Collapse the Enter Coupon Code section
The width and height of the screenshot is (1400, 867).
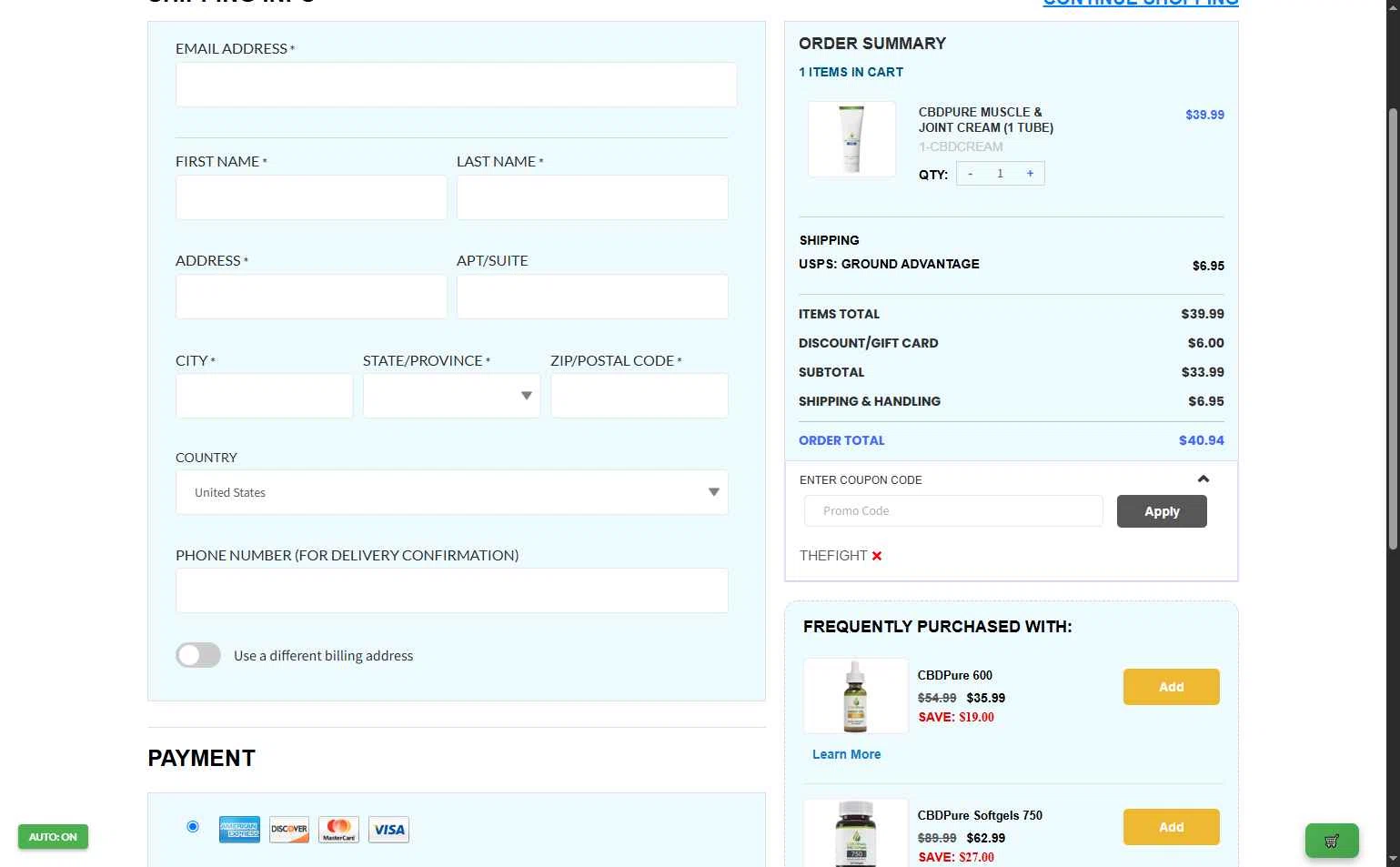coord(1204,479)
